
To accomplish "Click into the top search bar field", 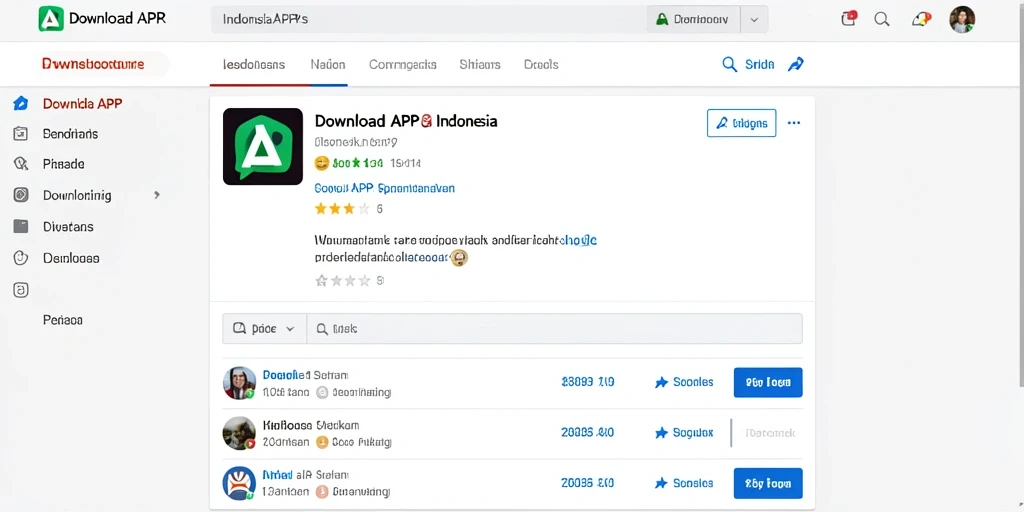I will tap(428, 20).
